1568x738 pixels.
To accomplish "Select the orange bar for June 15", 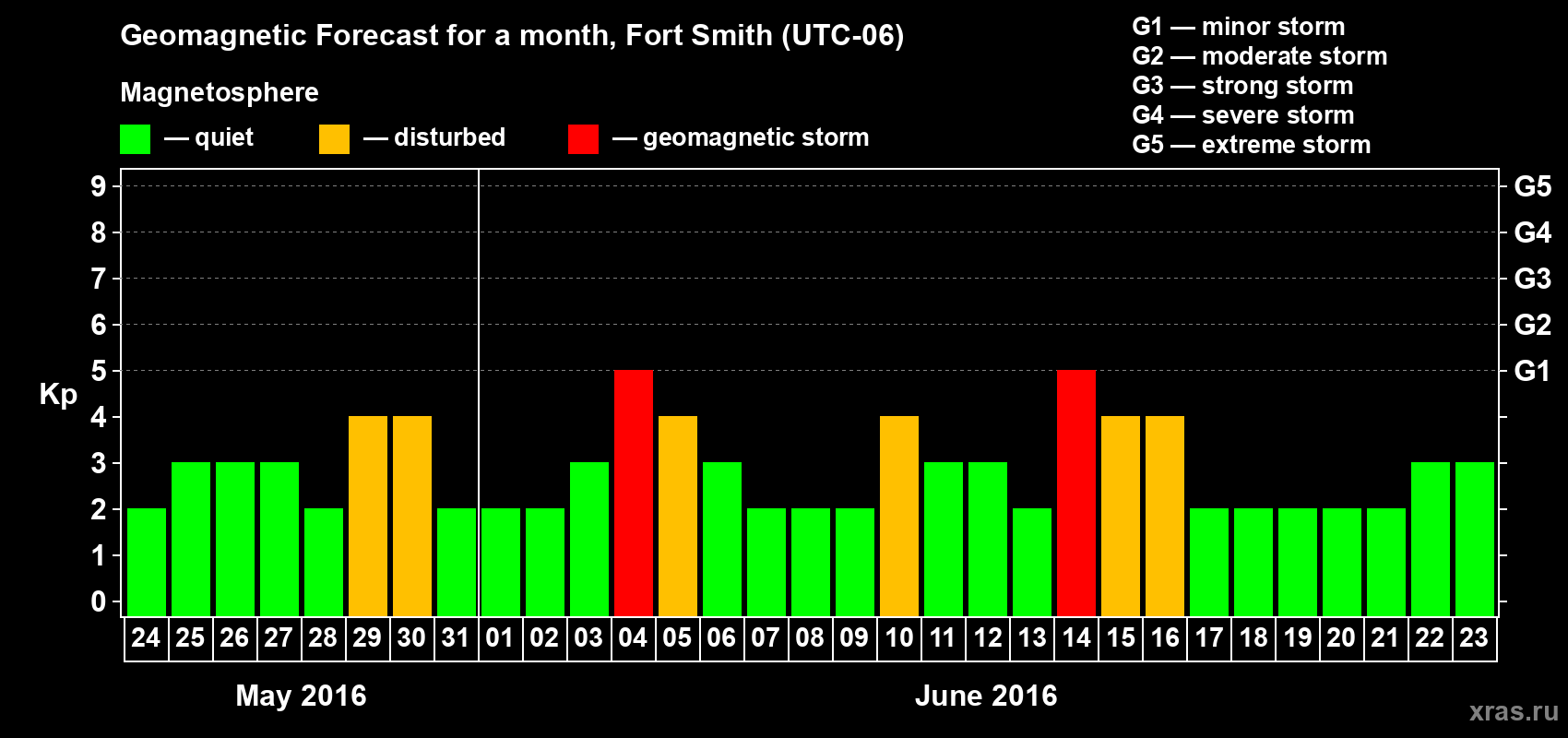I will 1121,516.
